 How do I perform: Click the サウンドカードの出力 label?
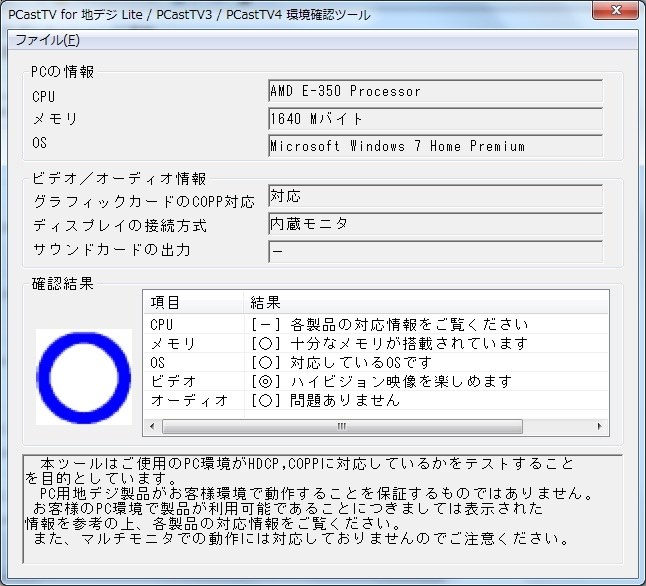[112, 249]
